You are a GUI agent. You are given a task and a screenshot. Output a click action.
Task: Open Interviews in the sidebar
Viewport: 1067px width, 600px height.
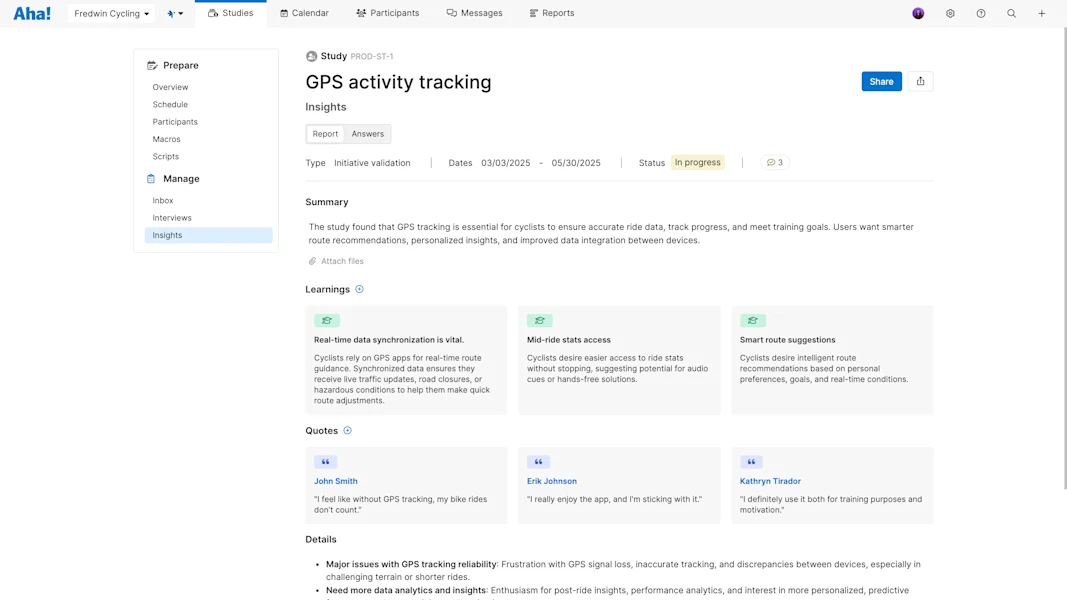tap(171, 218)
